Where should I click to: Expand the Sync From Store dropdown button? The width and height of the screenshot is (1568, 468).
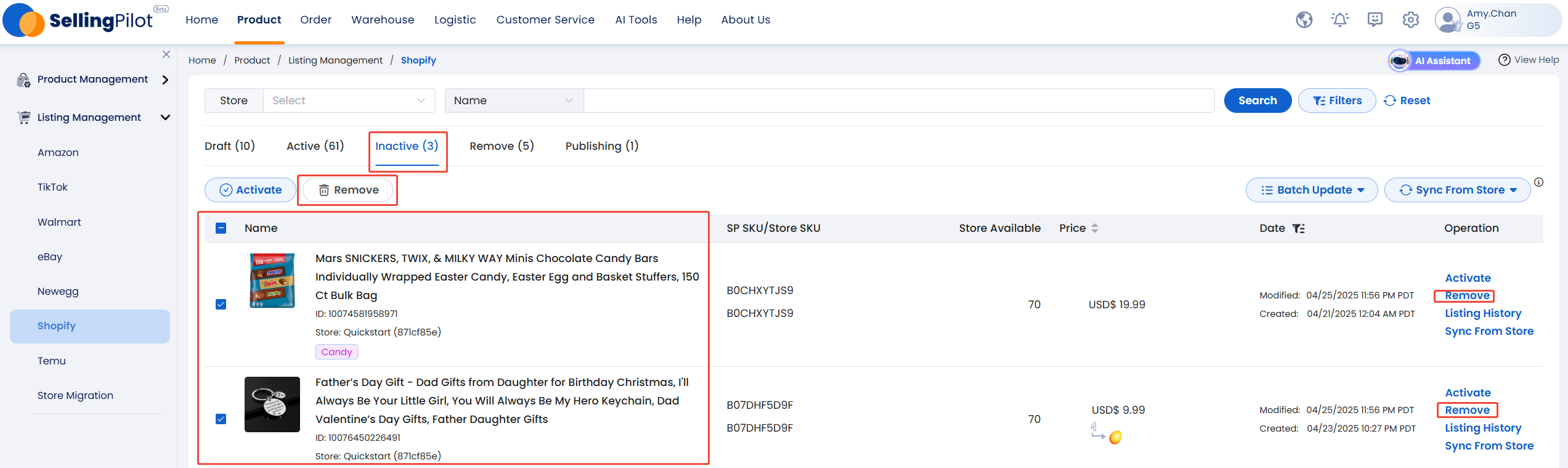coord(1457,190)
